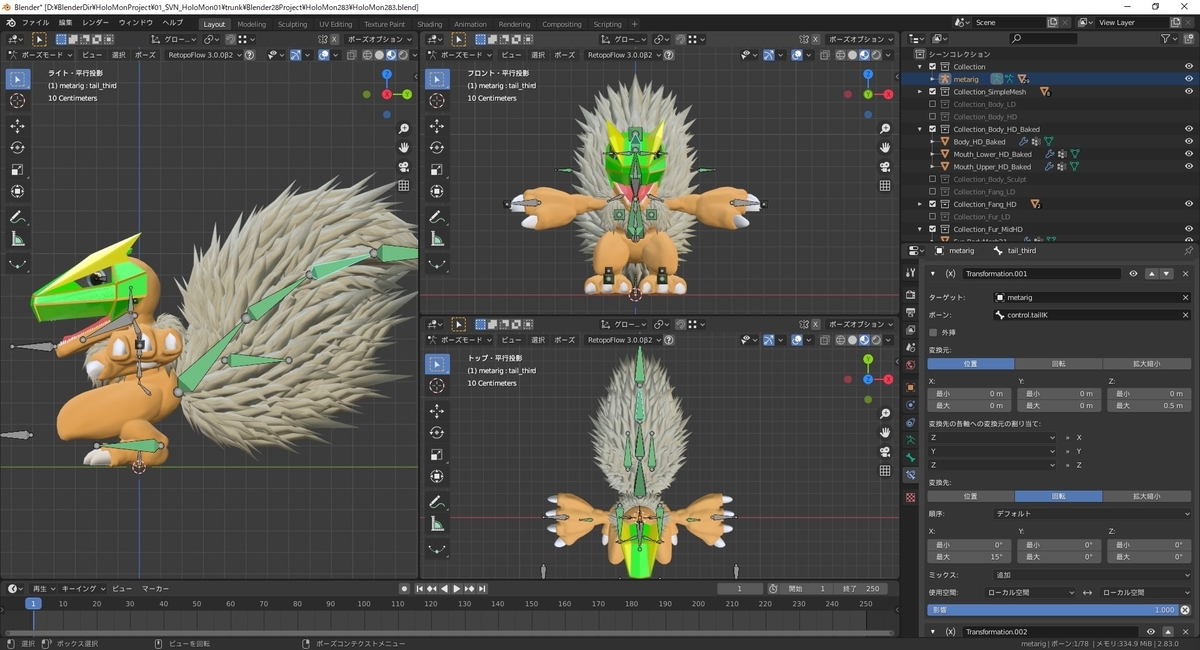Select 位置 under 変換先

click(x=971, y=496)
